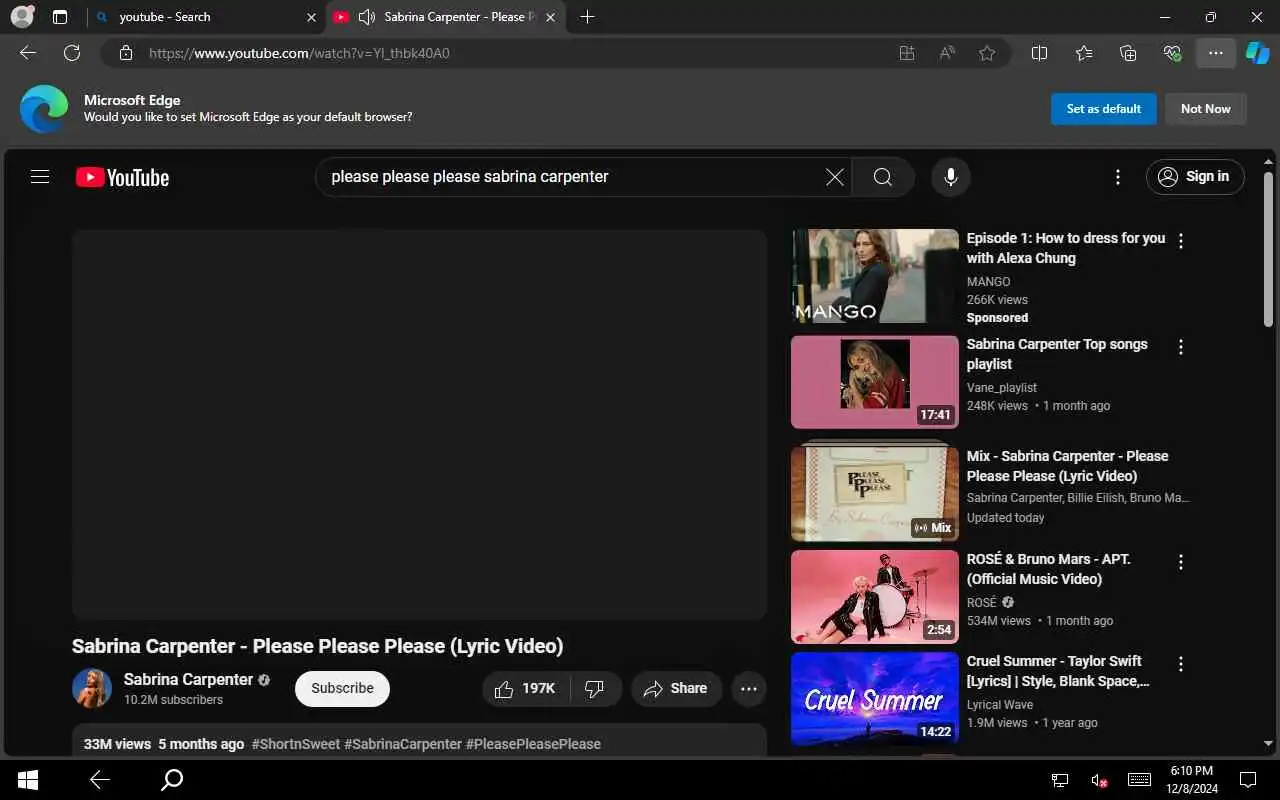Image resolution: width=1280 pixels, height=800 pixels.
Task: Open more actions menu beside Share
Action: [749, 688]
